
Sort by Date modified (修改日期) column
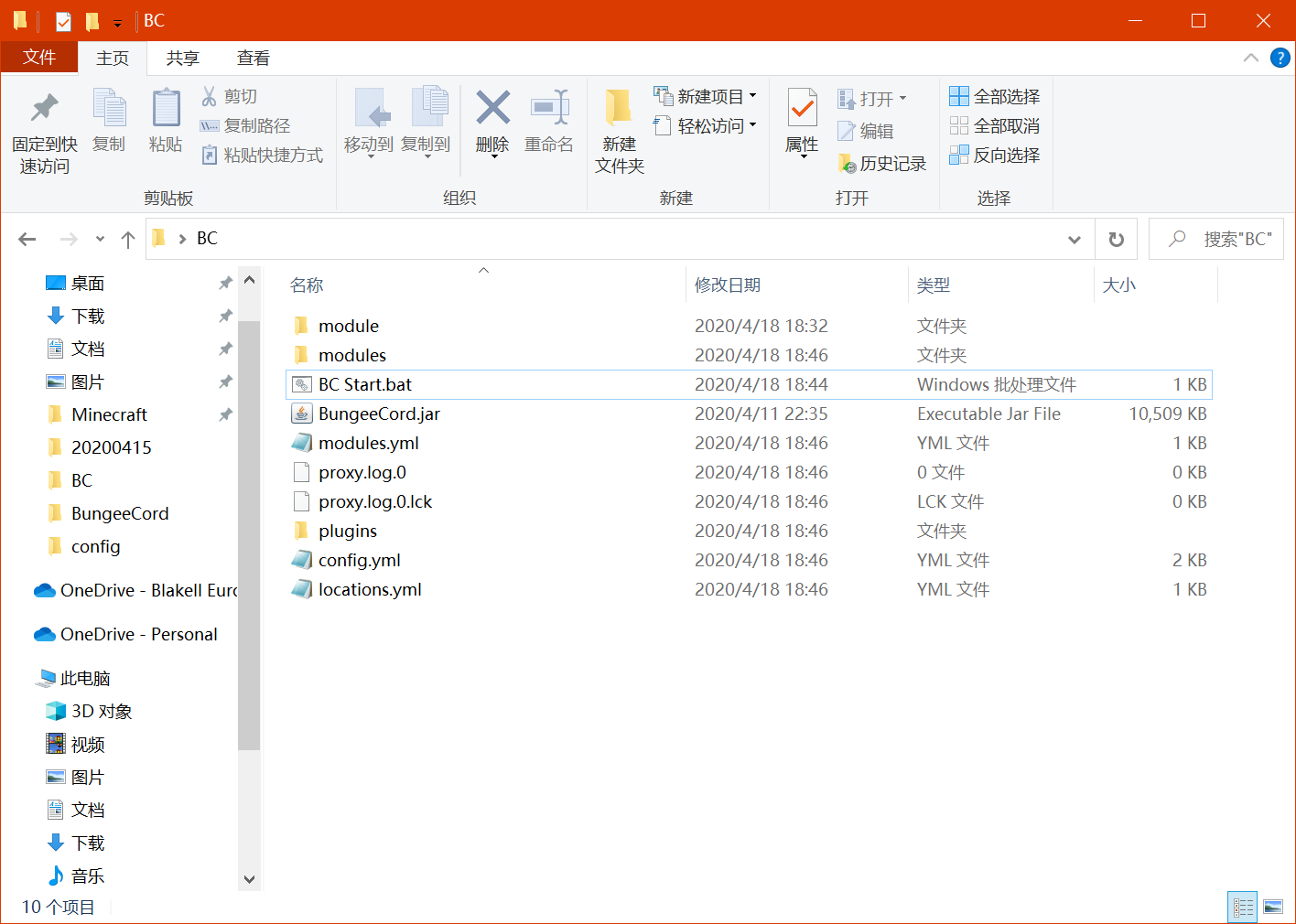click(796, 285)
